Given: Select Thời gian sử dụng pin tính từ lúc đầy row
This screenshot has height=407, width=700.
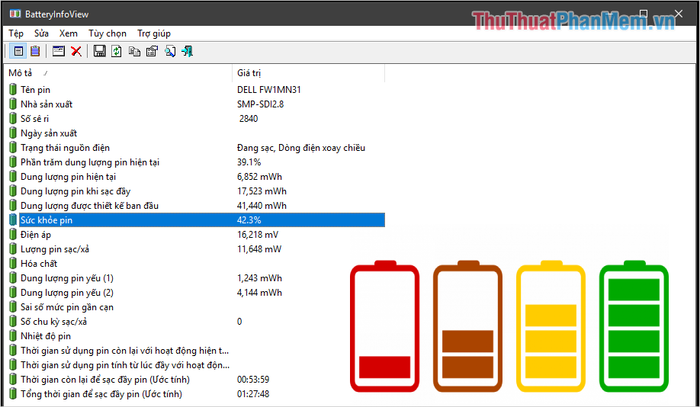Looking at the screenshot, I should (196, 365).
